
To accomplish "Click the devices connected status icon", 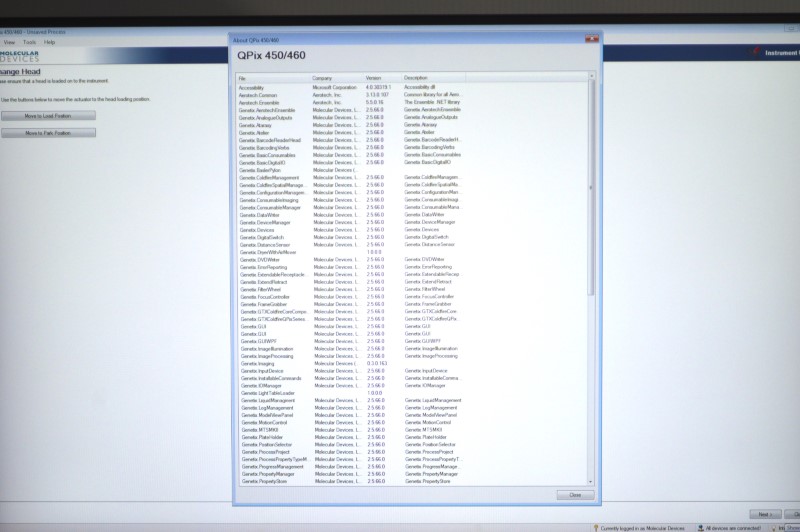I will (701, 528).
